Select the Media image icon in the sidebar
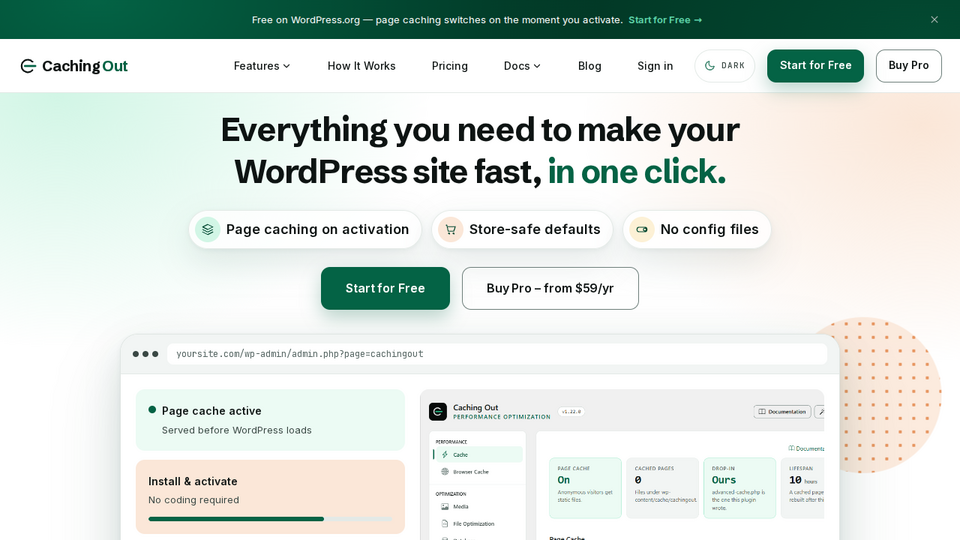960x540 pixels. point(445,506)
